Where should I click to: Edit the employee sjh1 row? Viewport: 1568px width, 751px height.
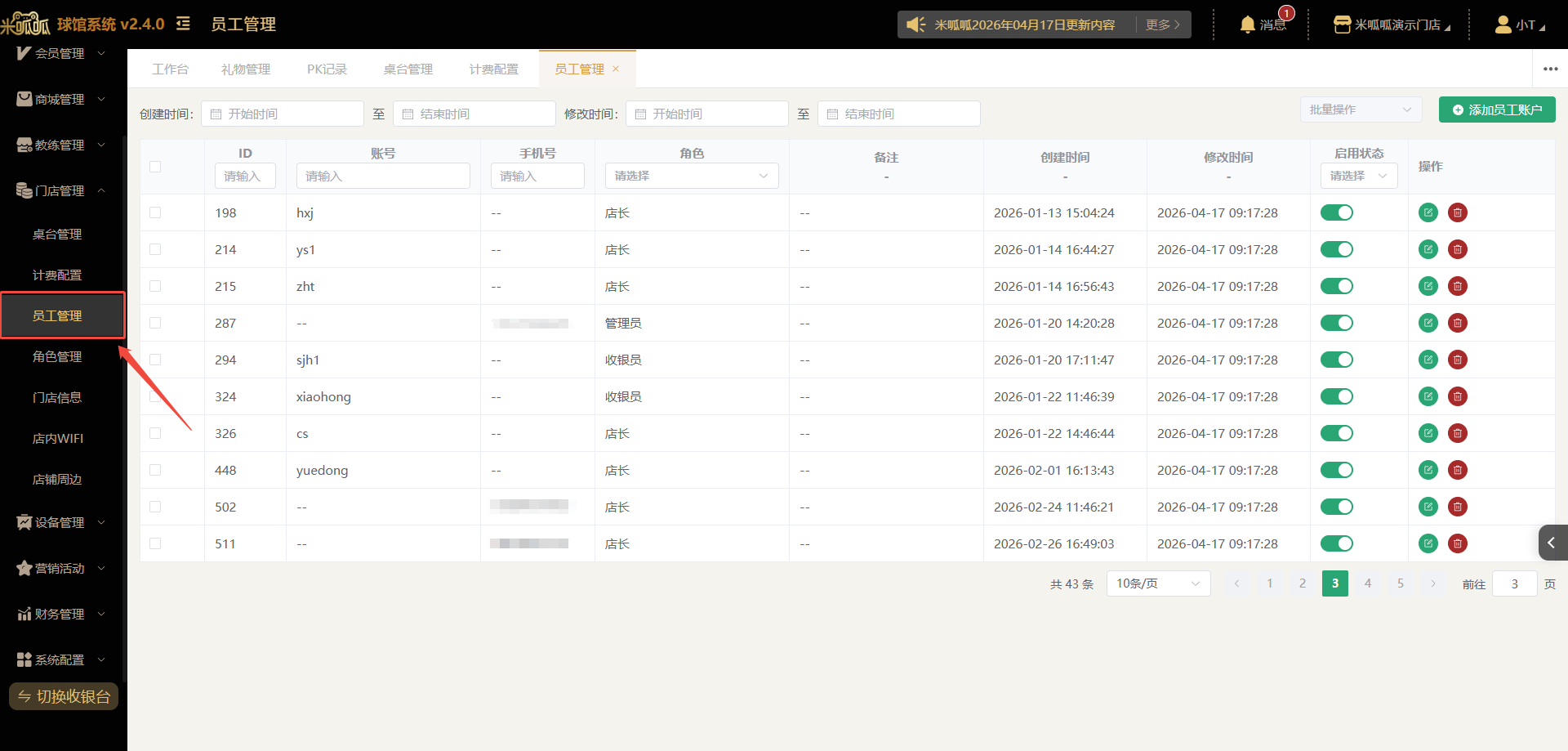point(1428,360)
